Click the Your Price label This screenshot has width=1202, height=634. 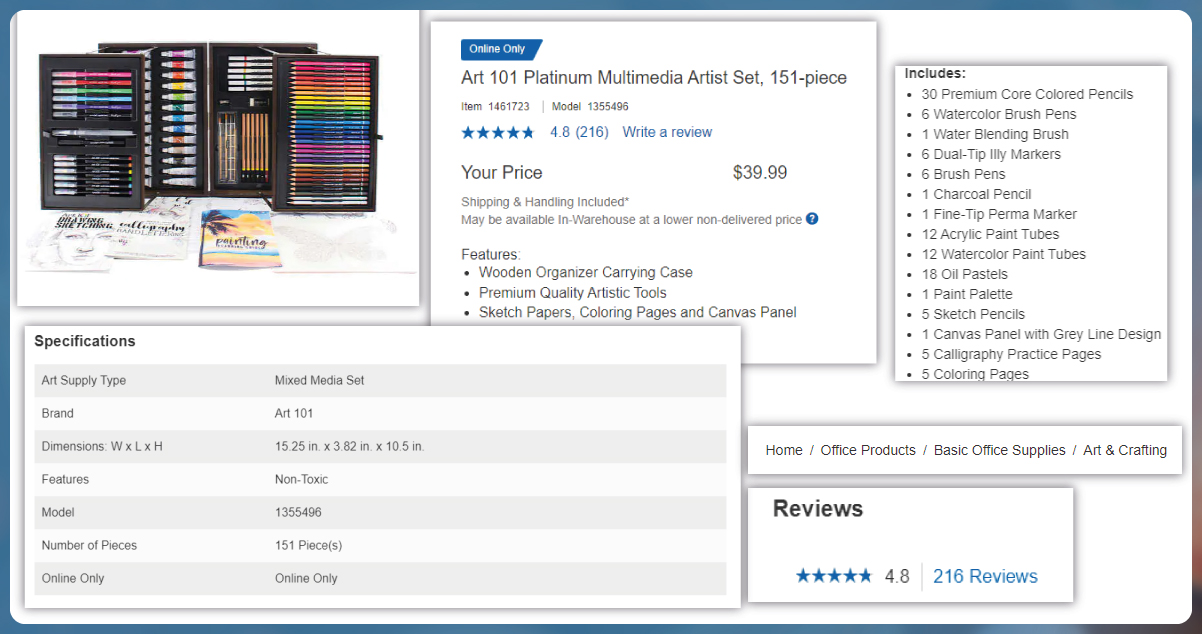502,173
